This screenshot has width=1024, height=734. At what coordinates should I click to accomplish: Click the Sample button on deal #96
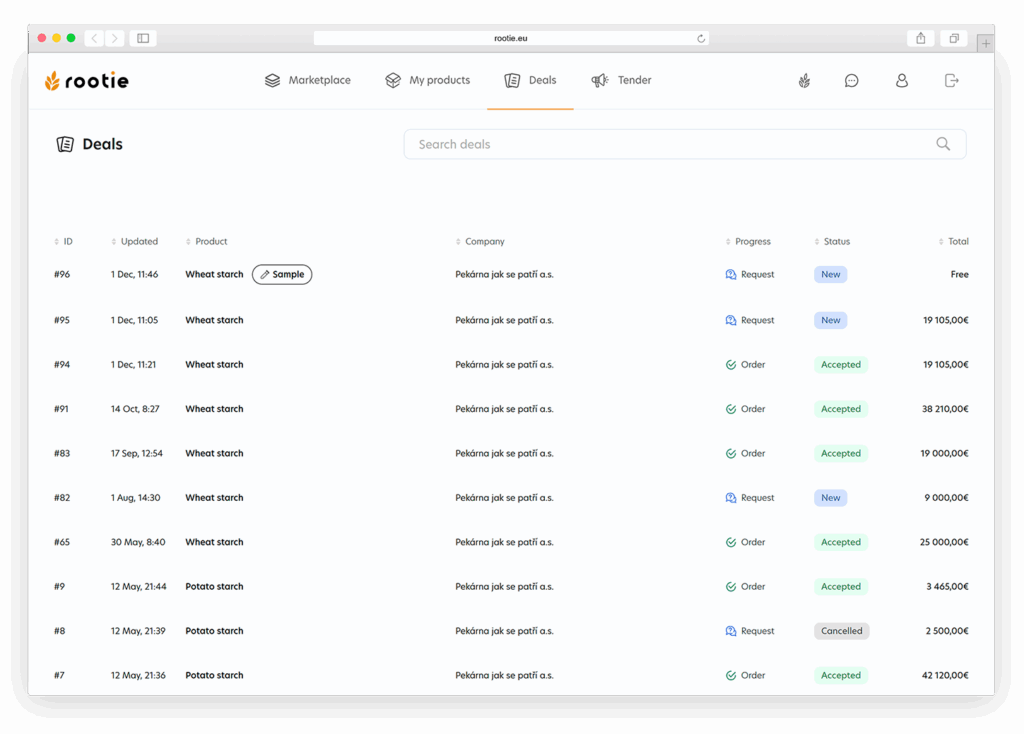[x=282, y=275]
